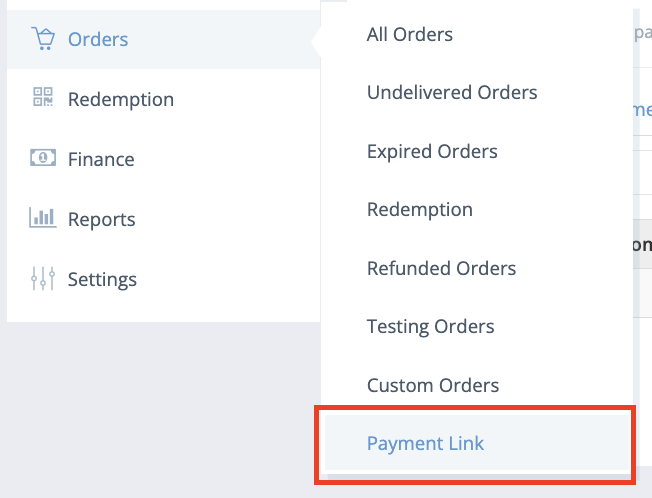The image size is (652, 498).
Task: Select Redemption inside the Orders submenu
Action: [420, 210]
